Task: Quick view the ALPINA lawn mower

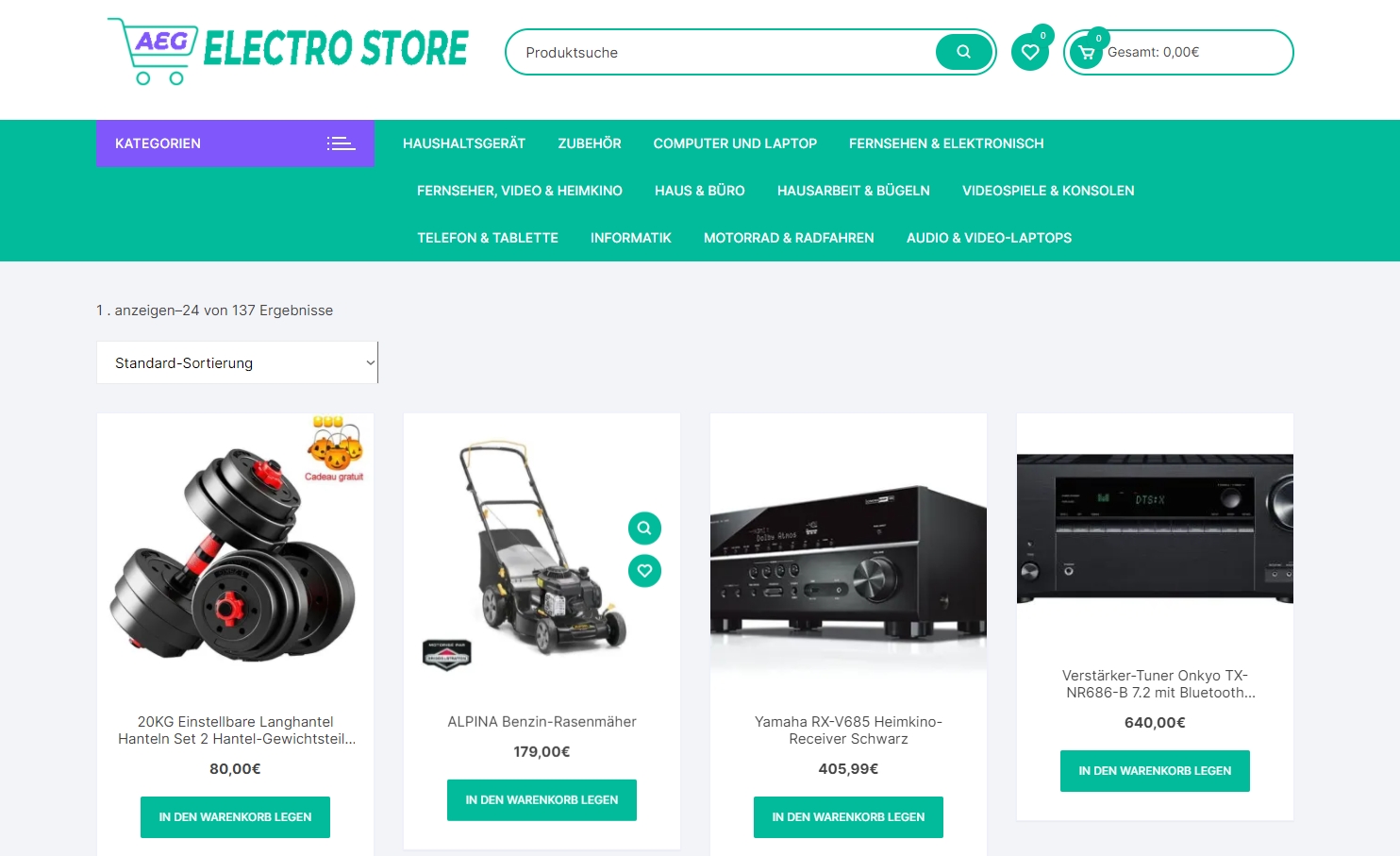Action: coord(644,528)
